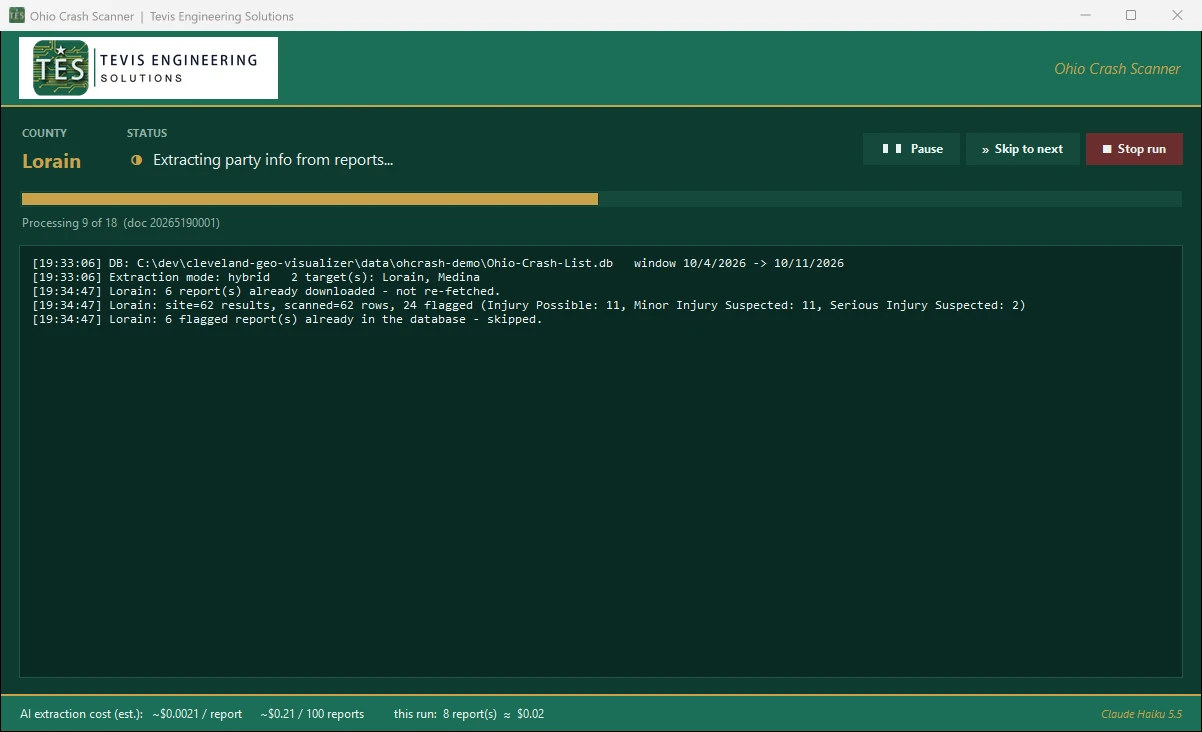
Task: Click the 'this run: 8 report(s)' cost summary
Action: [x=469, y=714]
